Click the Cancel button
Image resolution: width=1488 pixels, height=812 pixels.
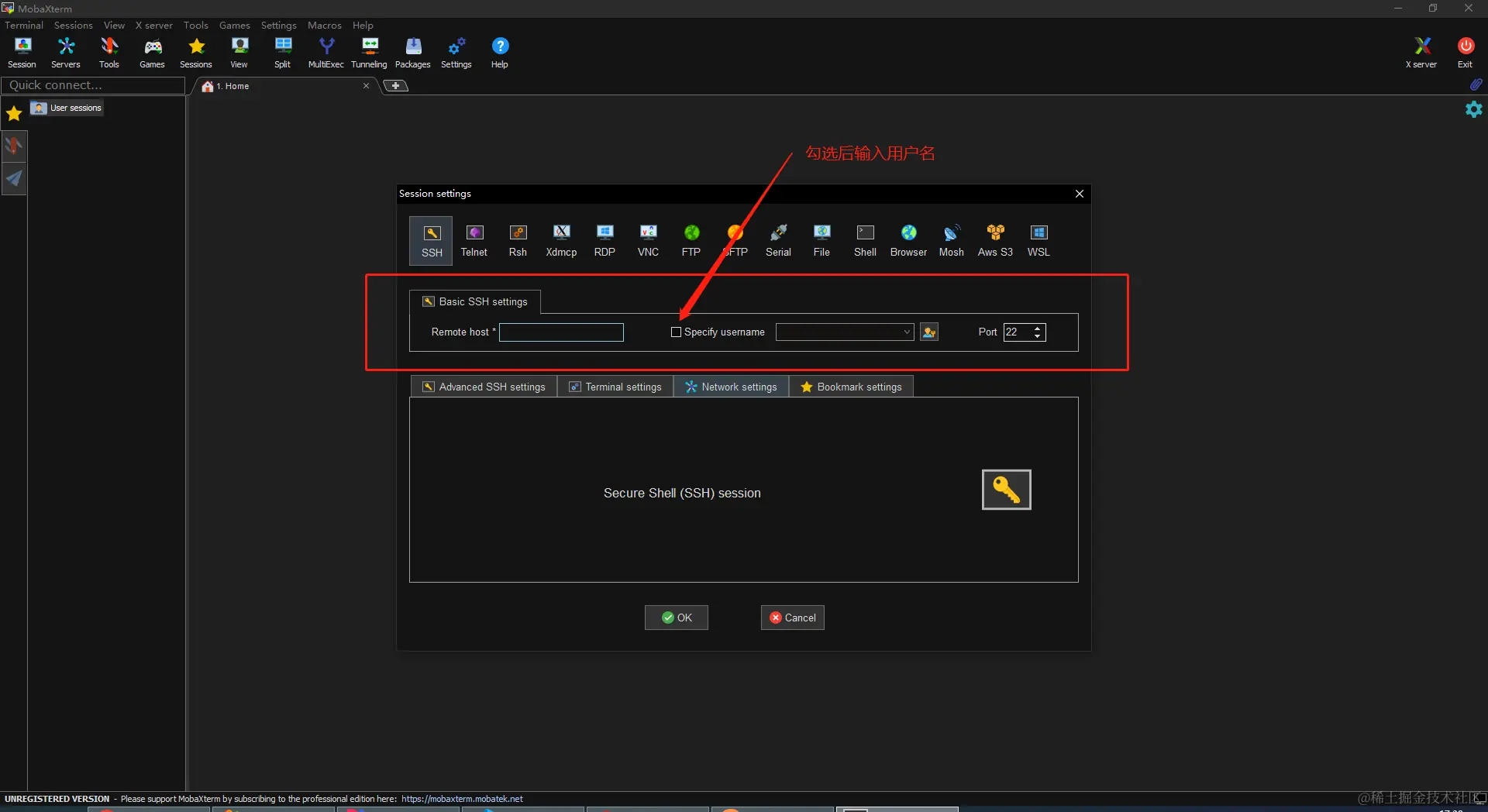[793, 618]
